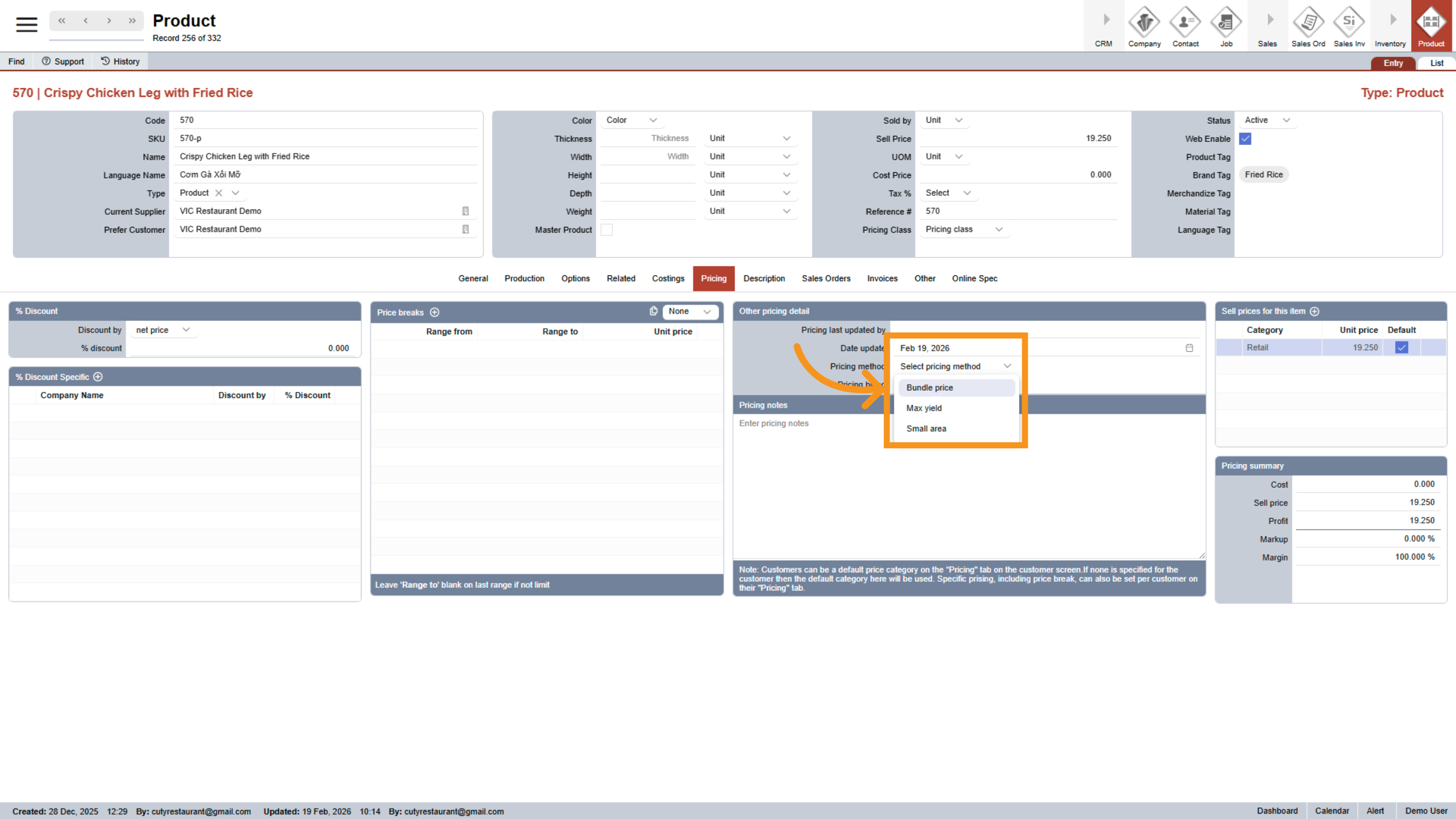Screen dimensions: 1456x819
Task: Open the Pricing Class dropdown
Action: point(963,229)
